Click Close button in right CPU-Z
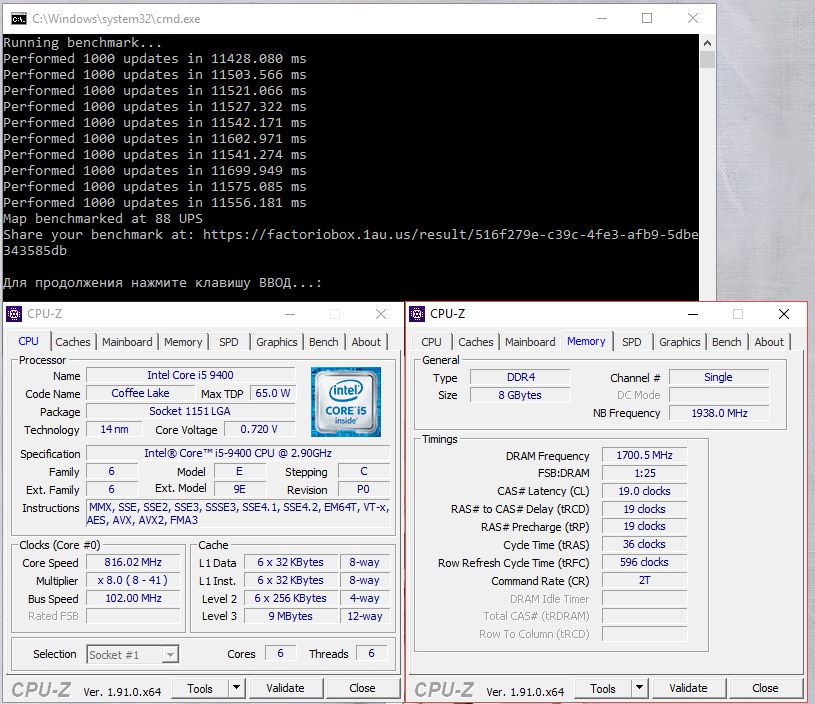This screenshot has height=704, width=815. point(765,688)
